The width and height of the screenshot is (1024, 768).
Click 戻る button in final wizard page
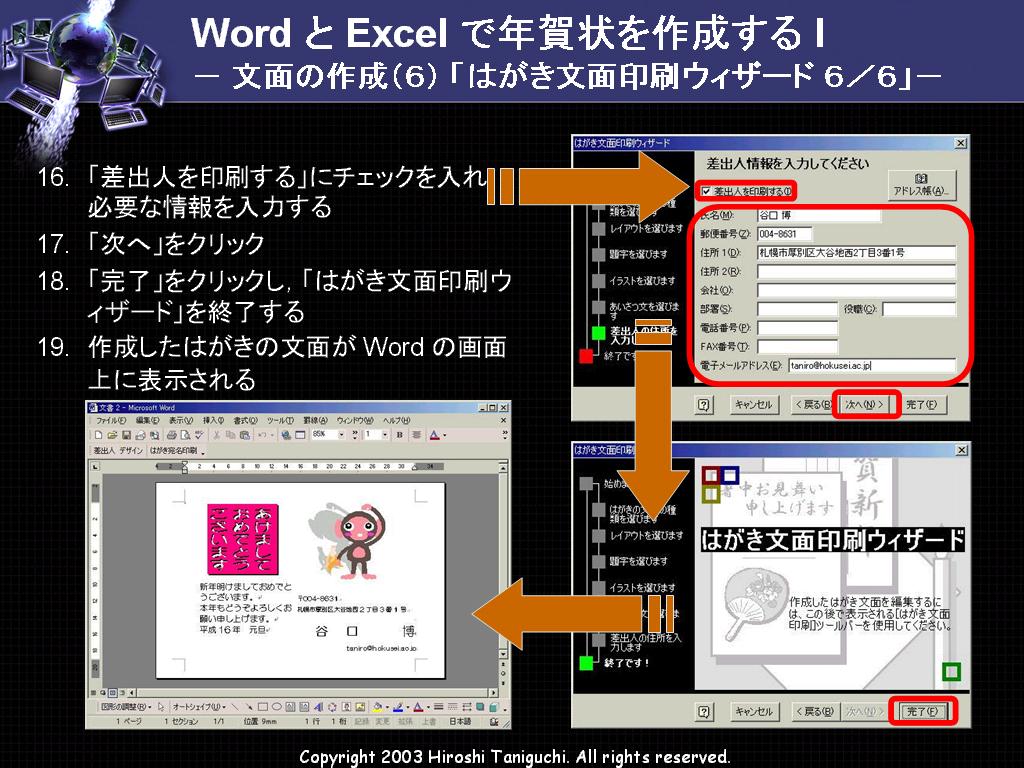[x=814, y=711]
